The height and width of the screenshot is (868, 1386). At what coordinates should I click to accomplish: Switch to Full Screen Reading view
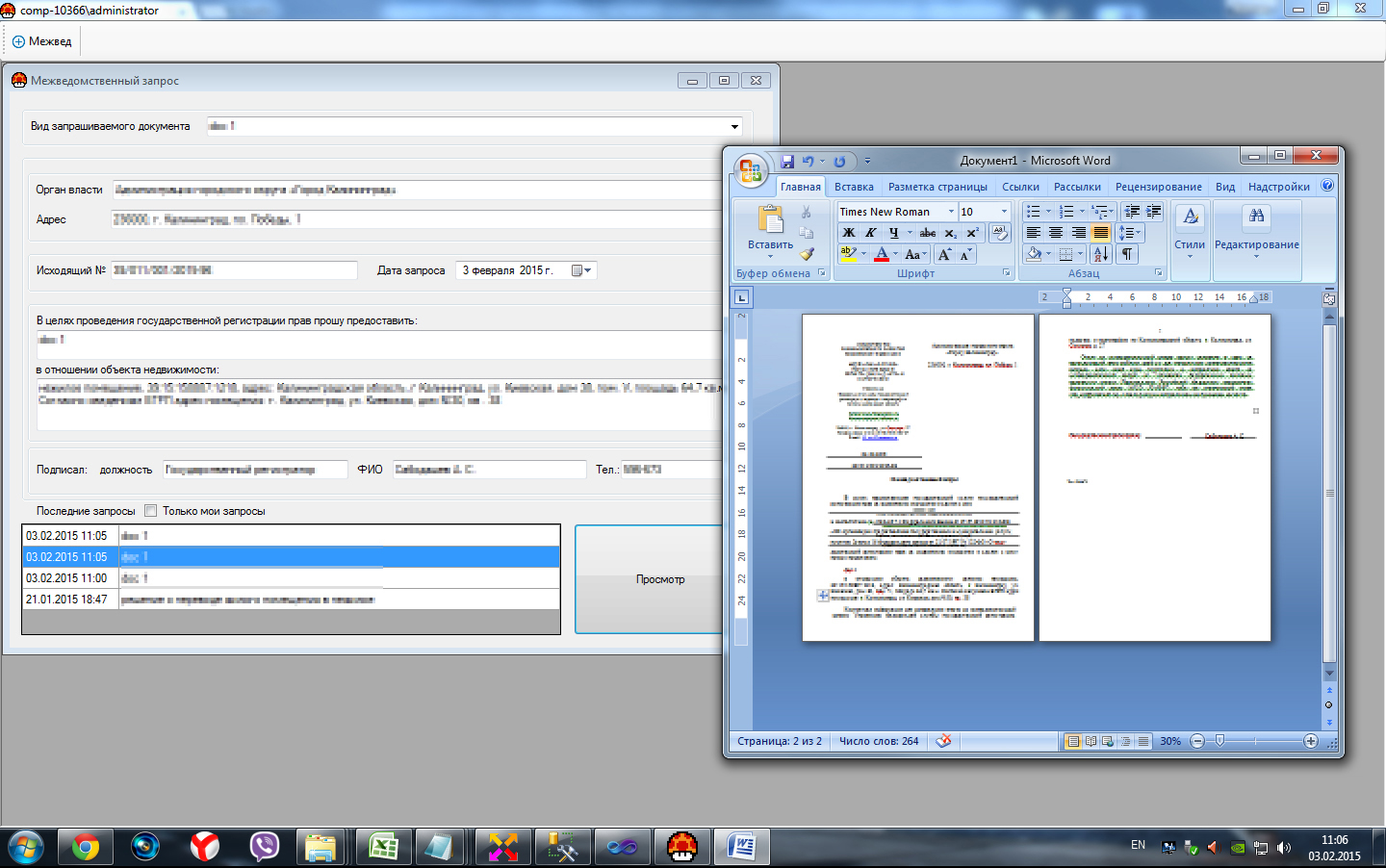(x=1091, y=741)
